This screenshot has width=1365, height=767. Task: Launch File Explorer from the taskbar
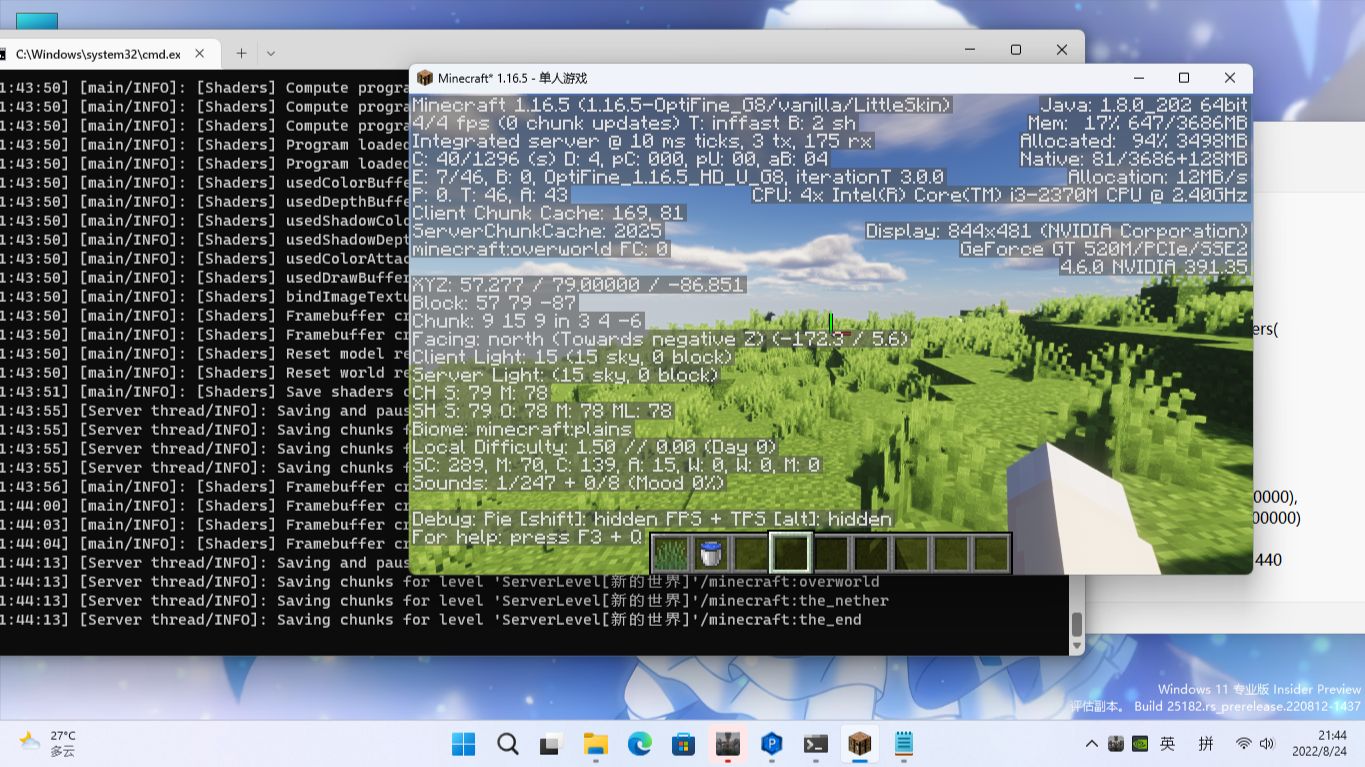tap(596, 744)
